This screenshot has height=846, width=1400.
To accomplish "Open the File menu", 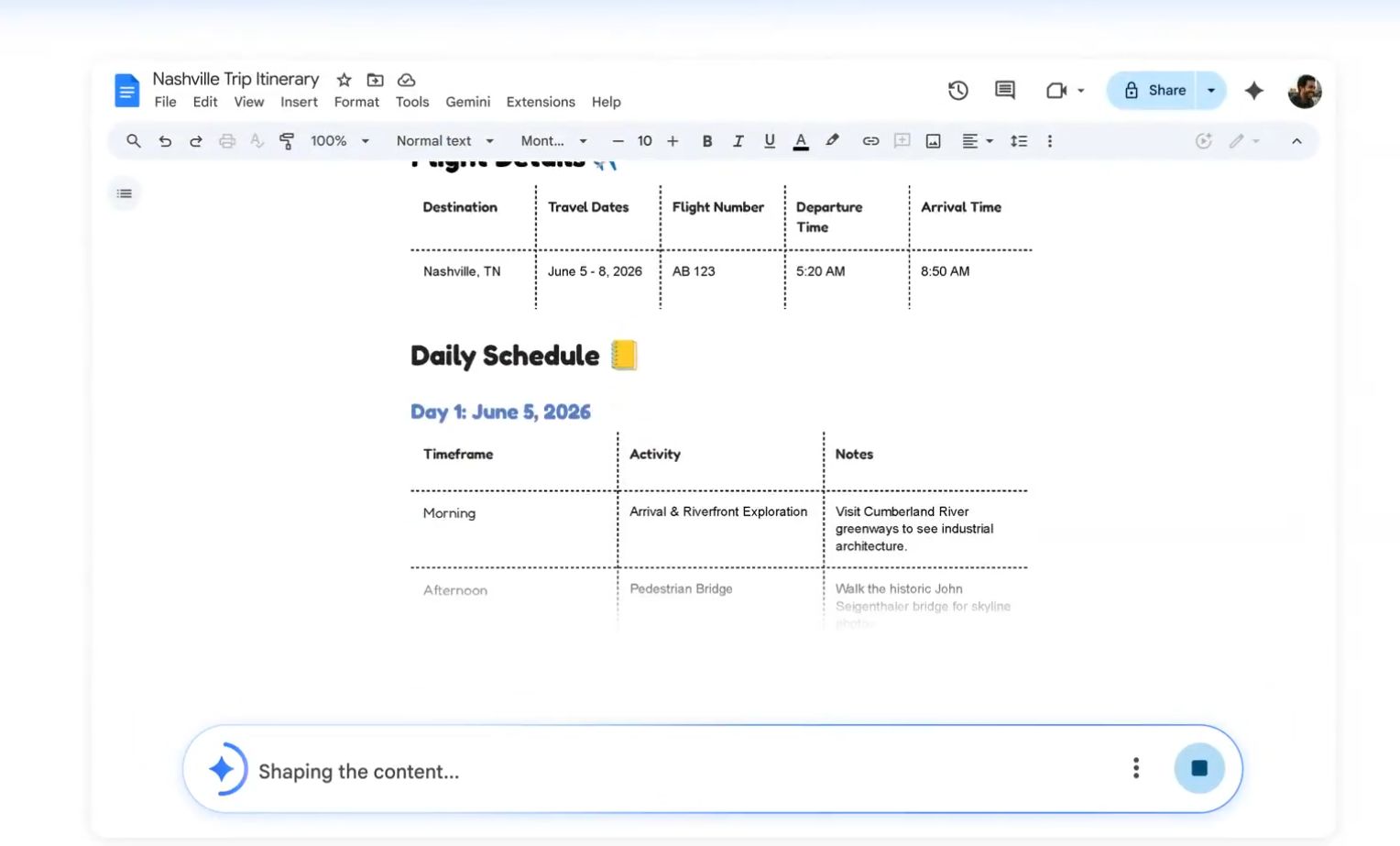I will pos(166,102).
